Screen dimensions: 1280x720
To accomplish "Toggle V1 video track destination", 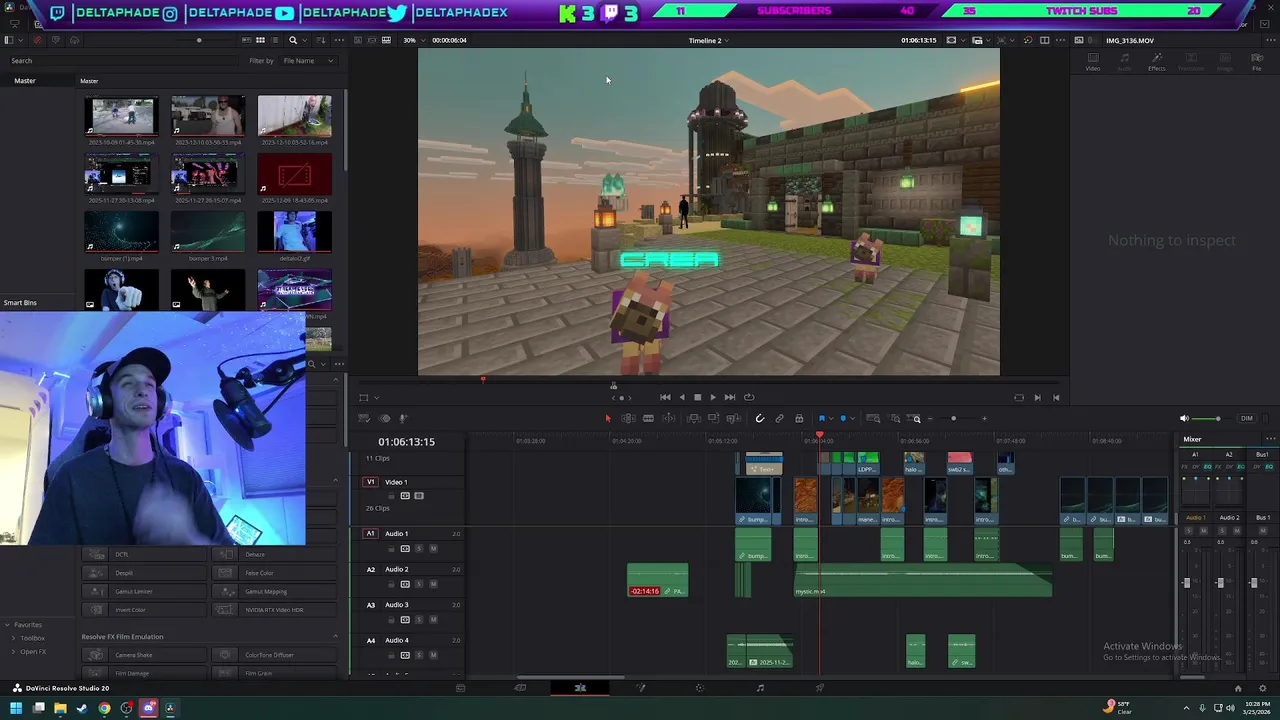I will tap(371, 482).
